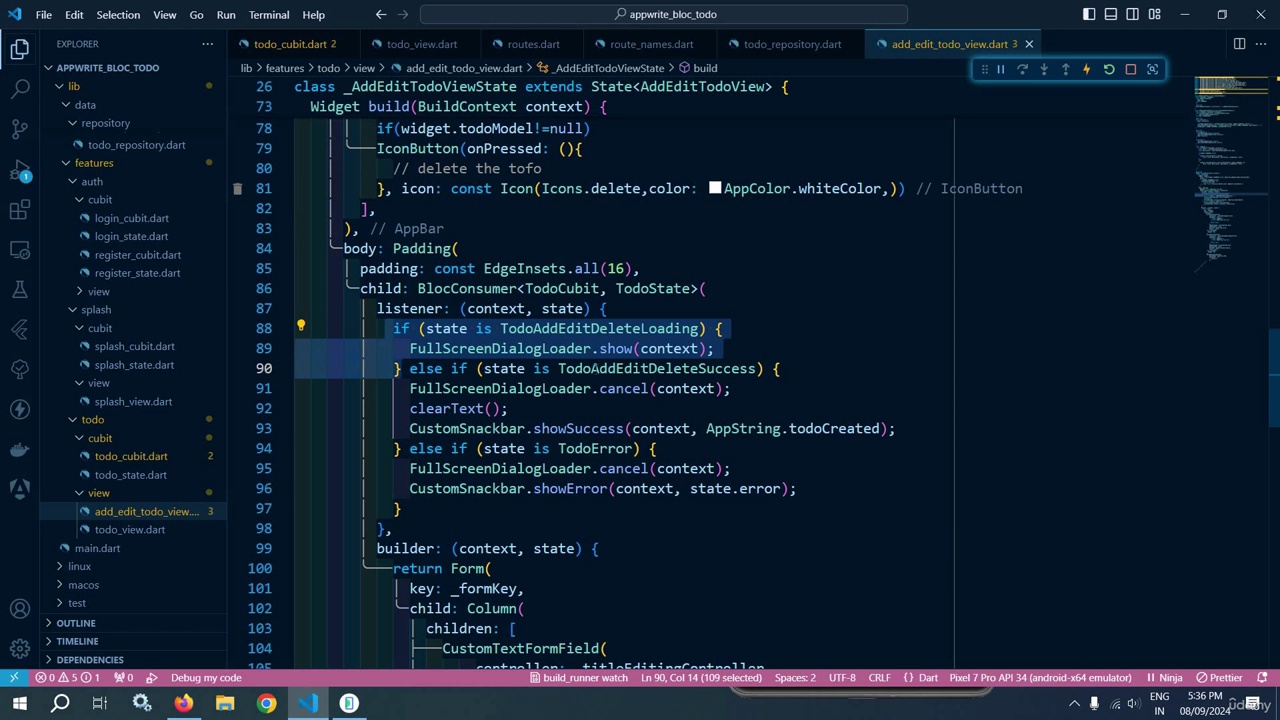Toggle the Ninja status bar item

1164,678
